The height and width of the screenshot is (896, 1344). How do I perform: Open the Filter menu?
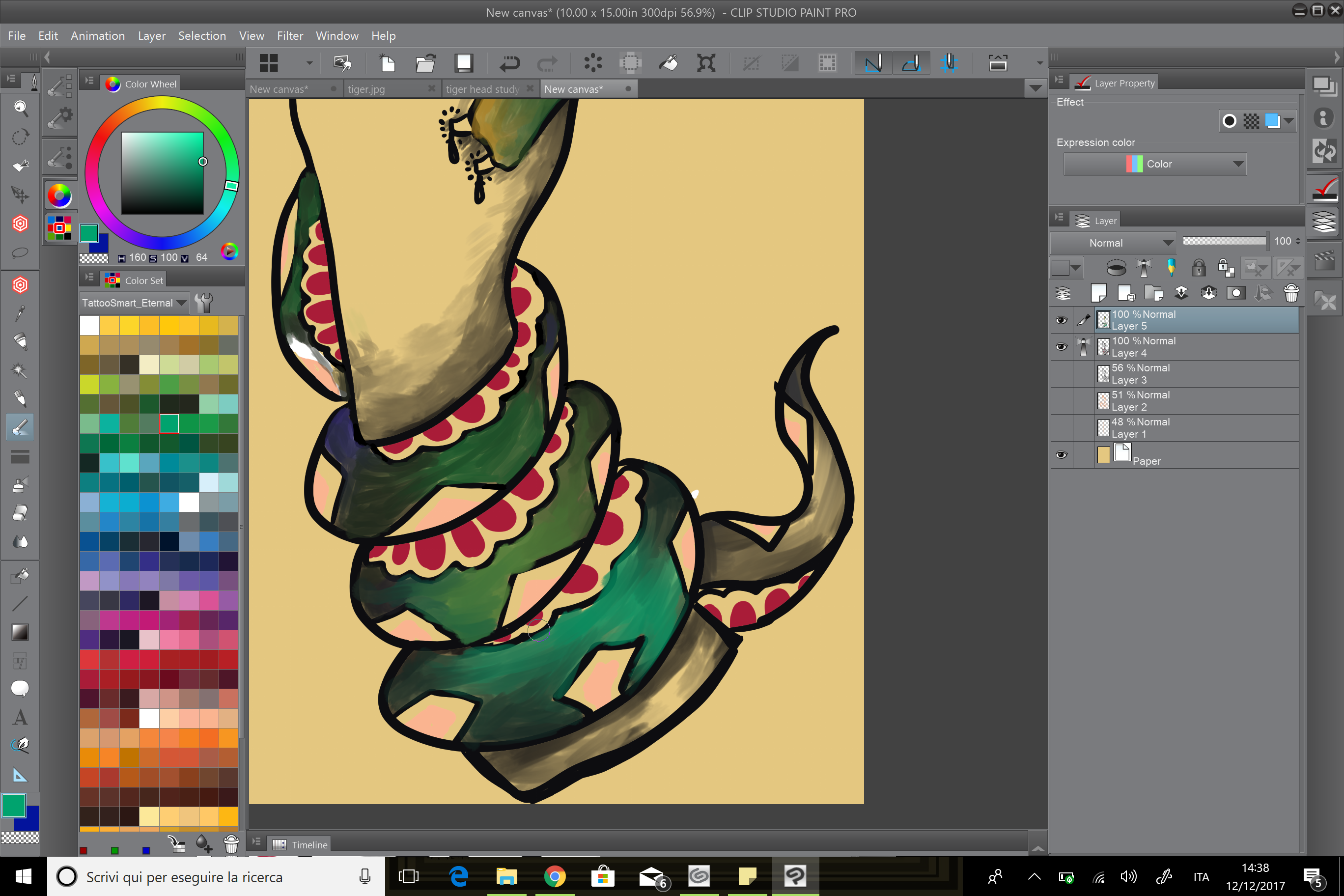coord(290,35)
